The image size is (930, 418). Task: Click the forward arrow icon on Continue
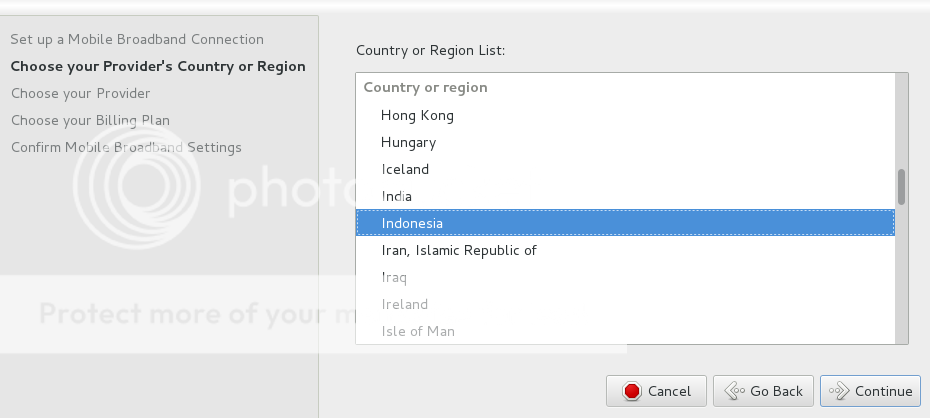tap(839, 391)
